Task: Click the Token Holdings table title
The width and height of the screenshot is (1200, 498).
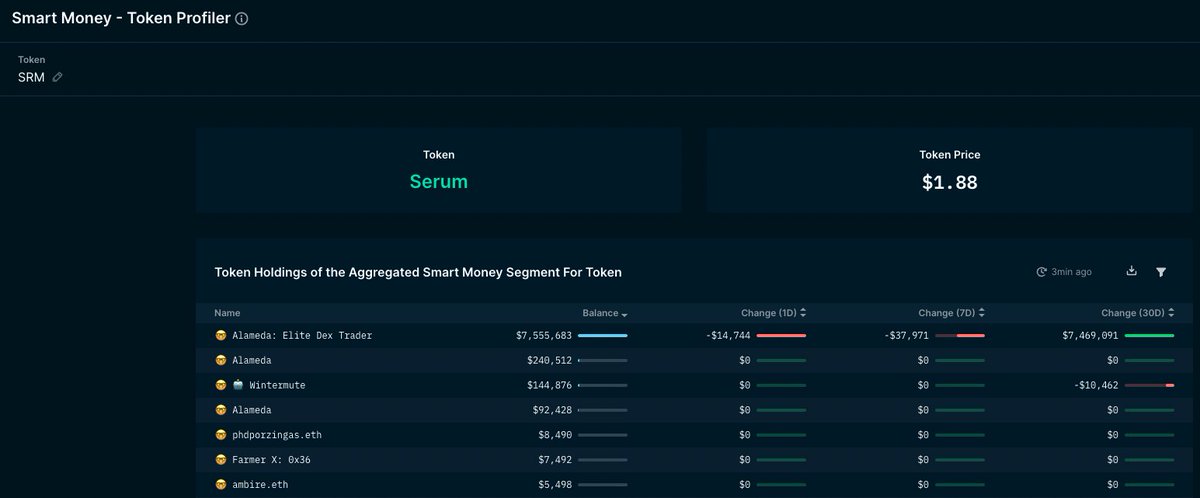Action: tap(418, 272)
